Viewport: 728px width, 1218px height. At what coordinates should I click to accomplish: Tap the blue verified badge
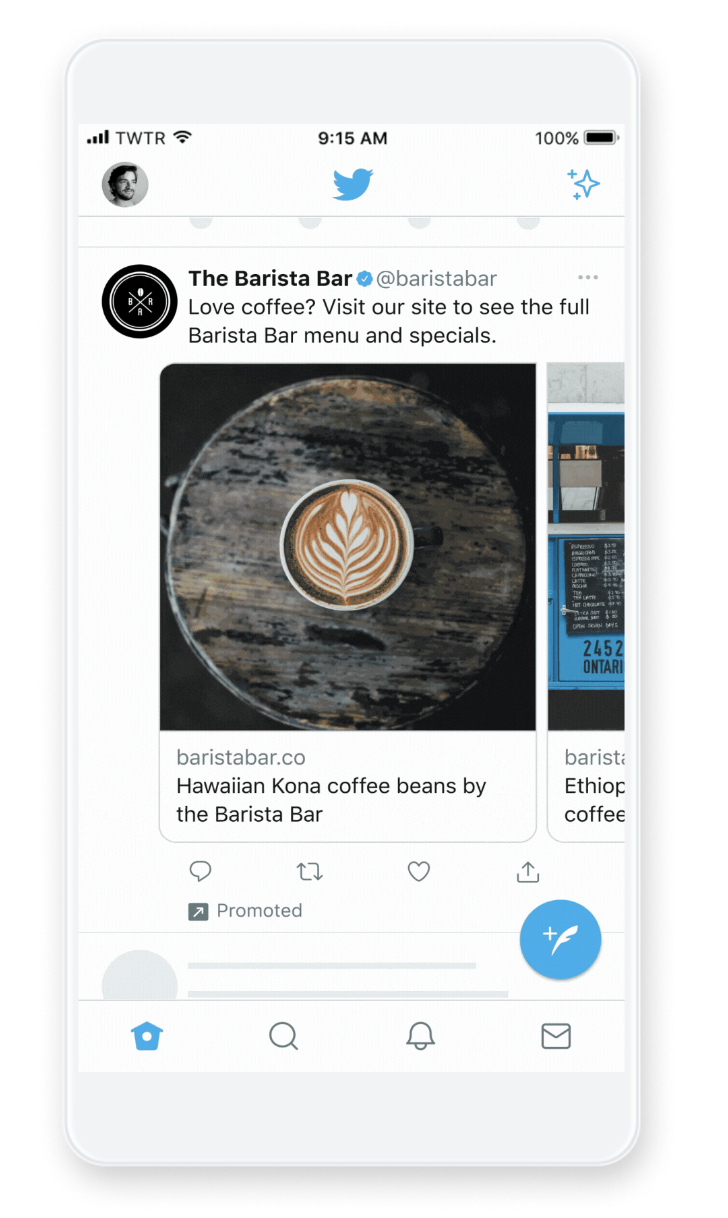[x=365, y=279]
